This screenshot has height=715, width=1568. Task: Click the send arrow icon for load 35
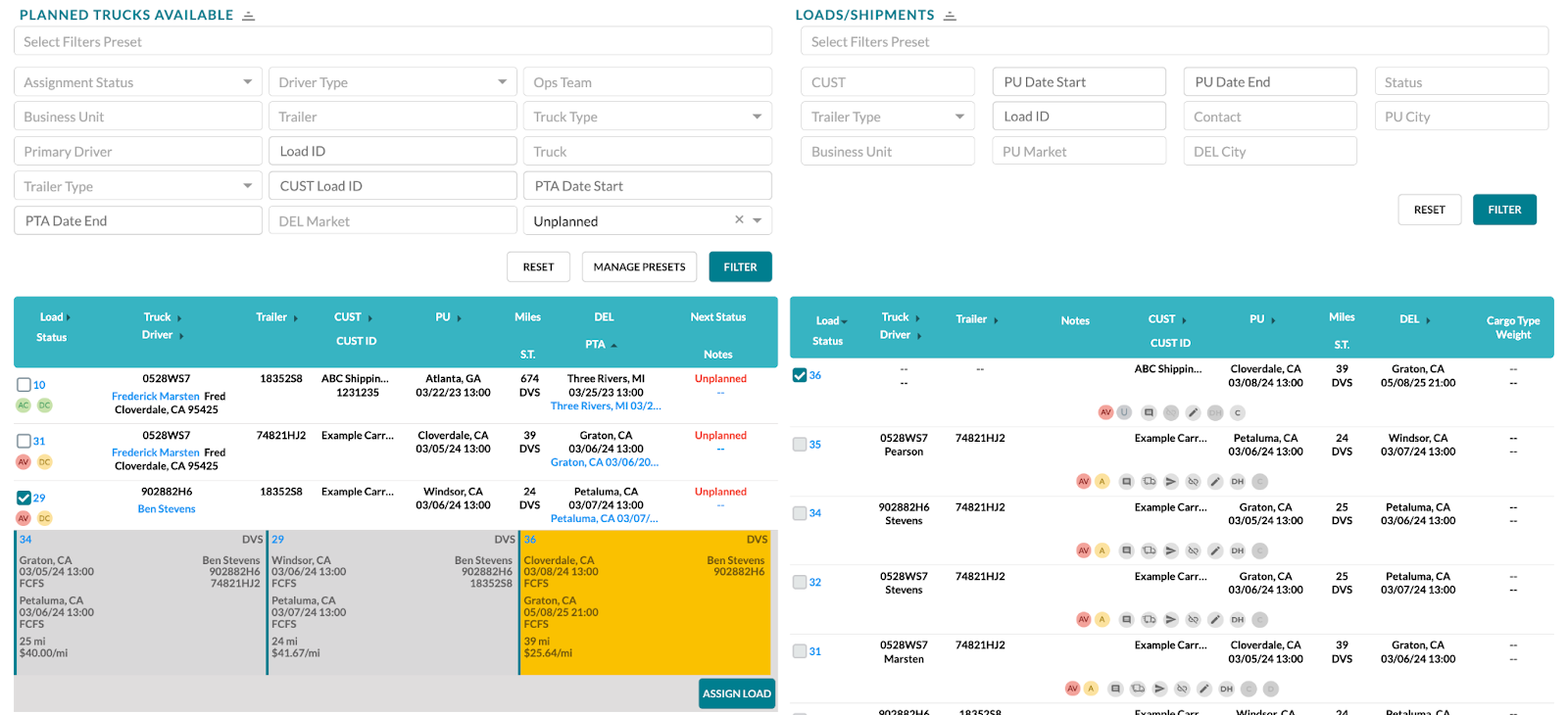click(x=1170, y=482)
